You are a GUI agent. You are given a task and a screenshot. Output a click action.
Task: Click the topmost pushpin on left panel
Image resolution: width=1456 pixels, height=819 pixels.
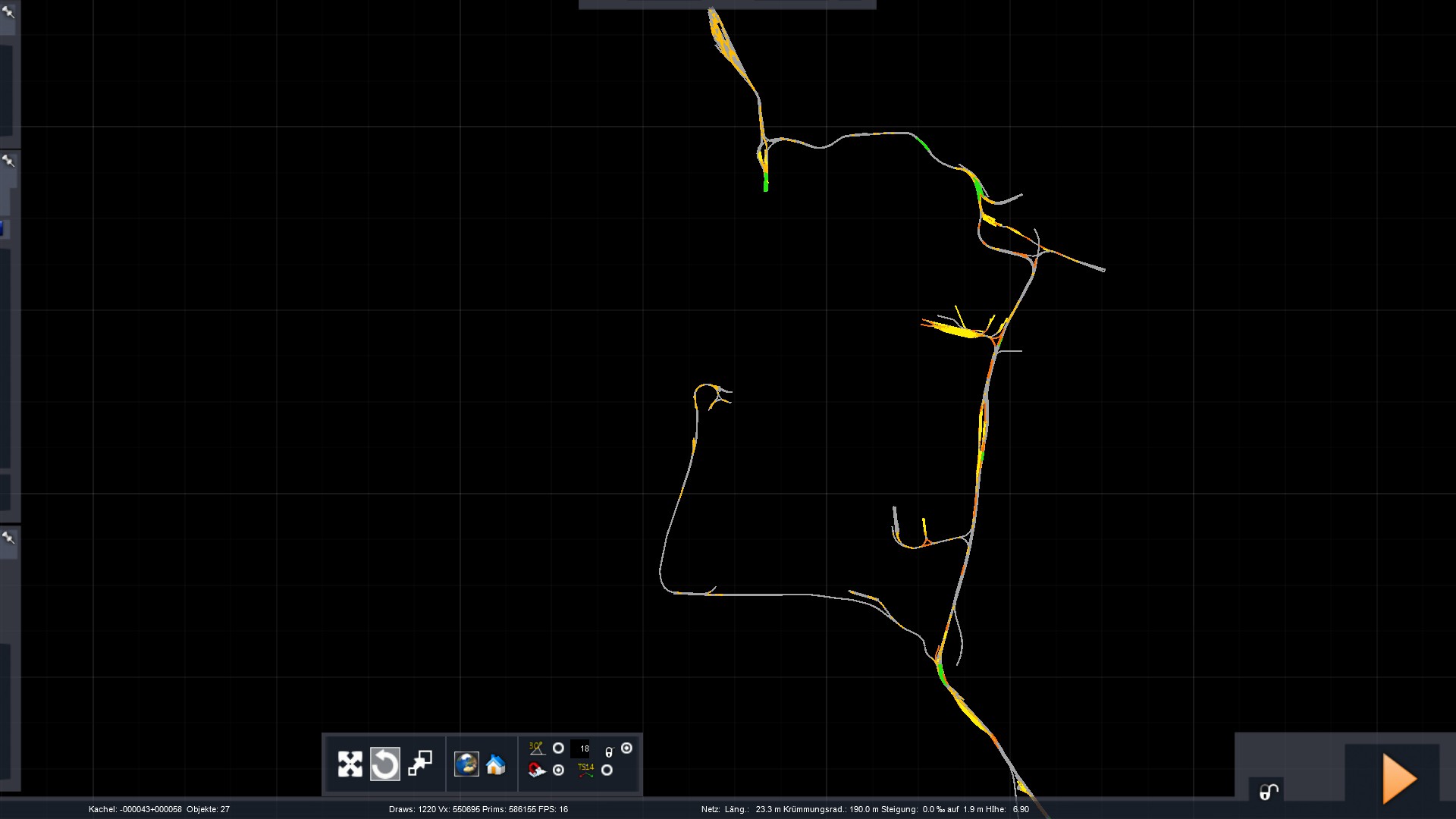point(8,12)
